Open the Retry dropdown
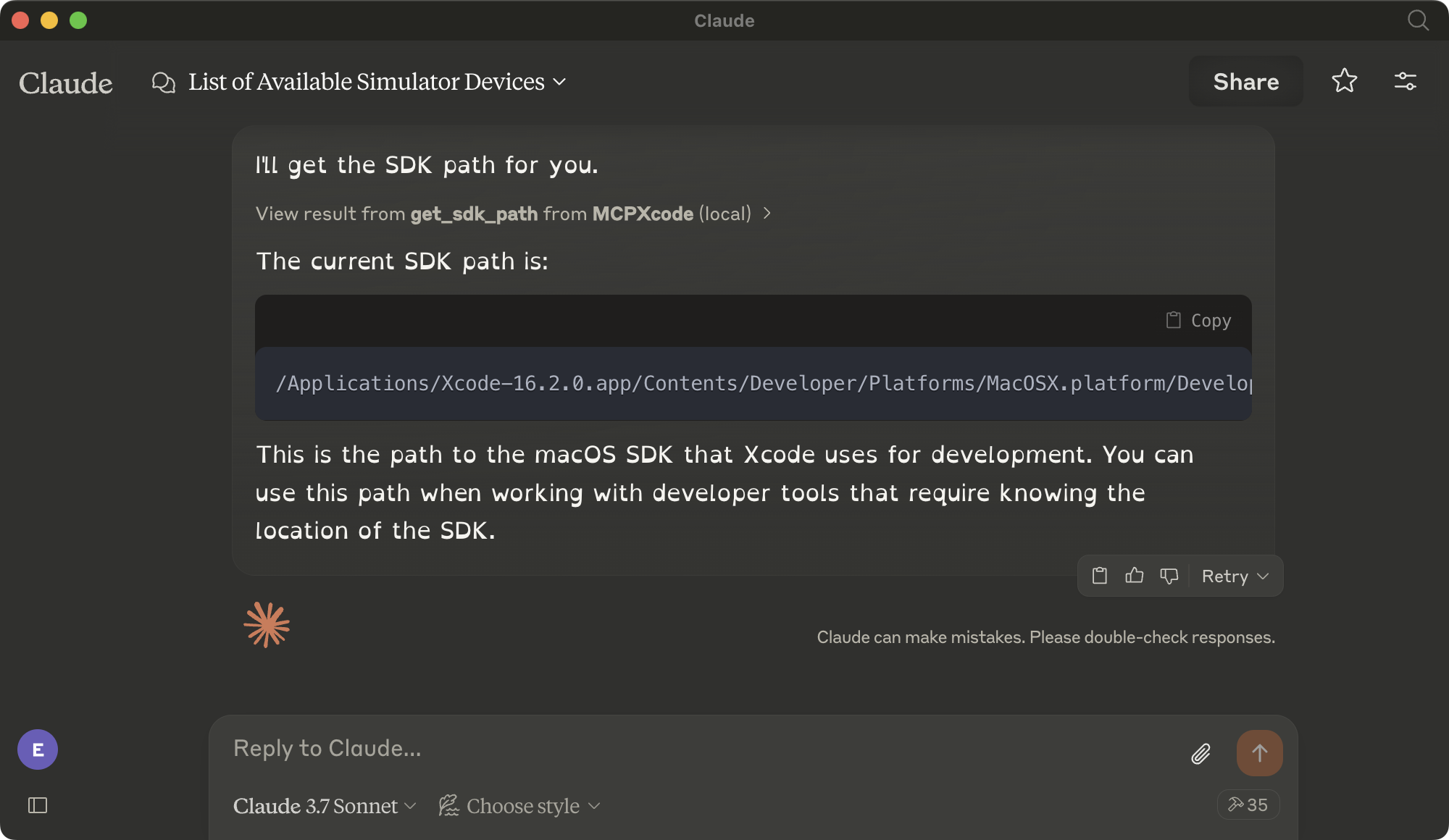The width and height of the screenshot is (1449, 840). click(x=1235, y=576)
